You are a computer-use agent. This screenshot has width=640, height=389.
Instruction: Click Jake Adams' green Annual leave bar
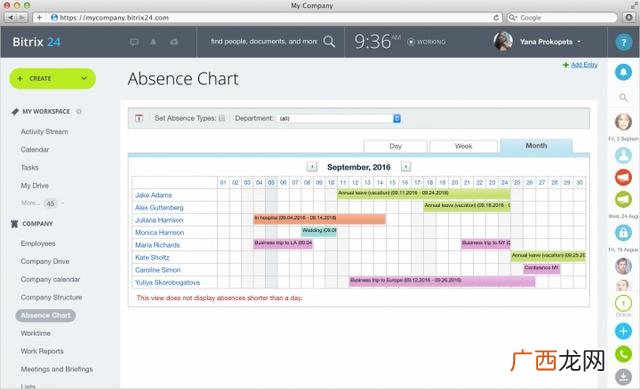tap(424, 193)
